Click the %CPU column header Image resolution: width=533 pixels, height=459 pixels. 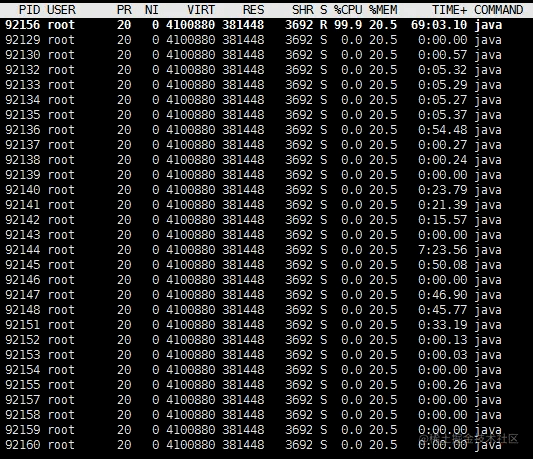point(348,10)
